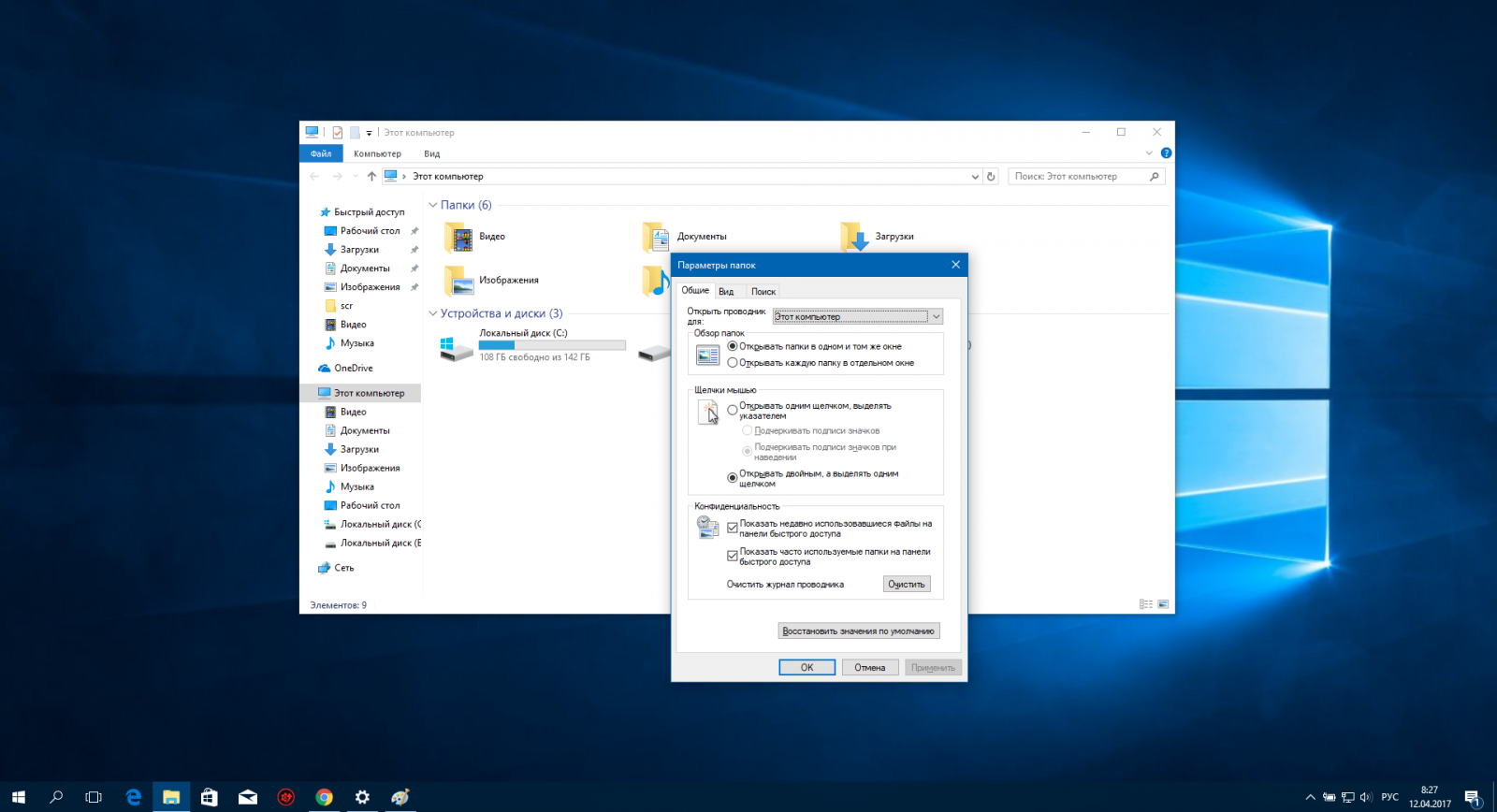Collapse the Устройства и диски group
This screenshot has height=812, width=1497.
coord(433,313)
